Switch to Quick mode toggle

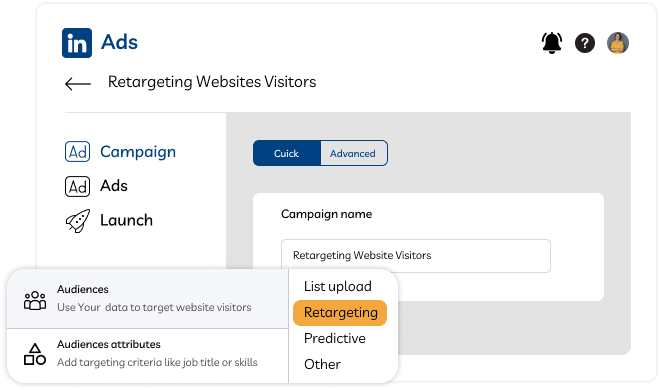(287, 153)
